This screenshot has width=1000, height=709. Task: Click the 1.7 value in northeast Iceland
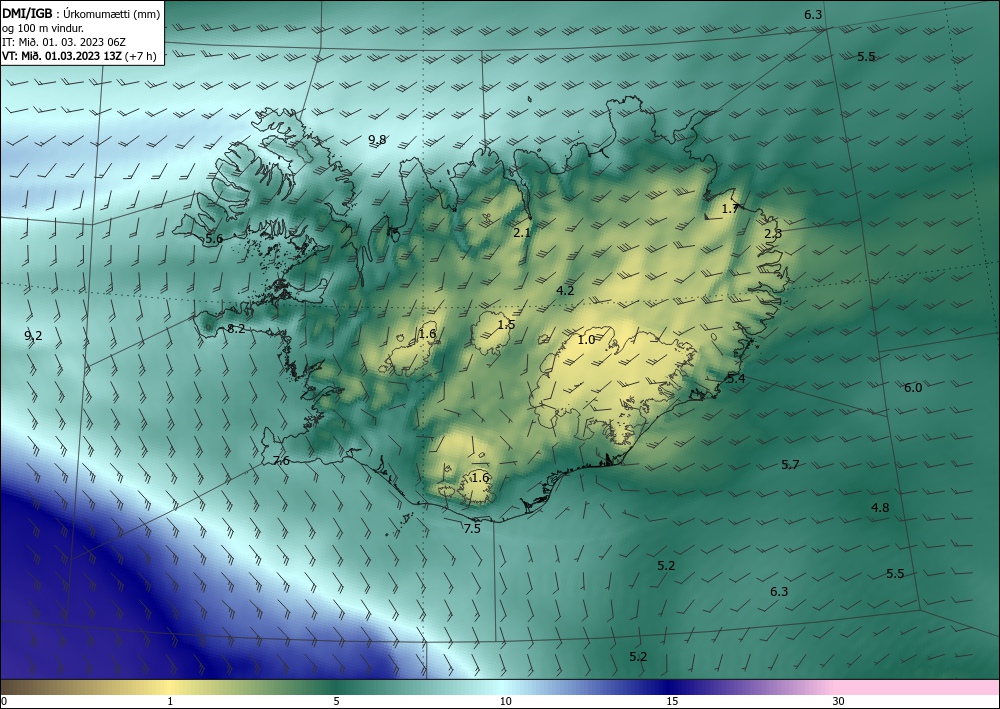click(x=730, y=208)
